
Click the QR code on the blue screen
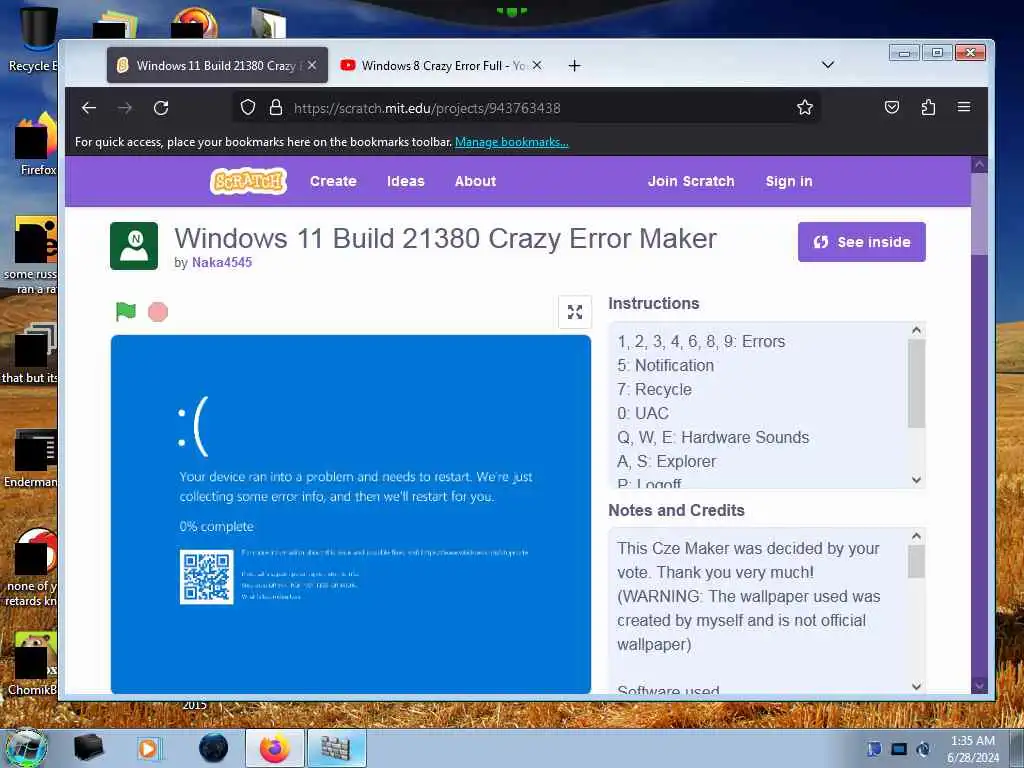pos(206,577)
